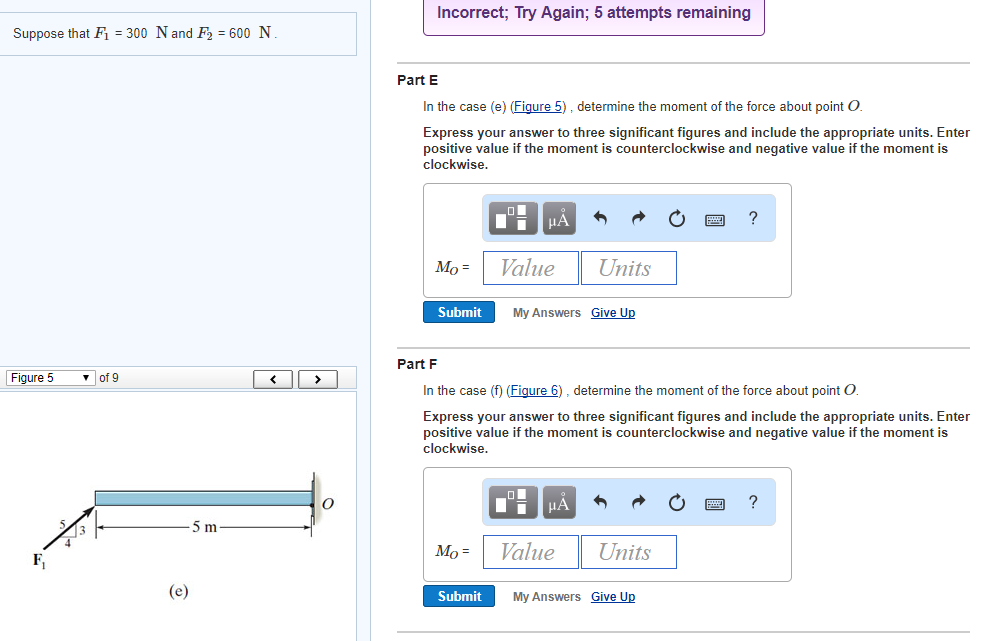Undo the last entry in Part E answer box
The height and width of the screenshot is (641, 995).
click(601, 218)
